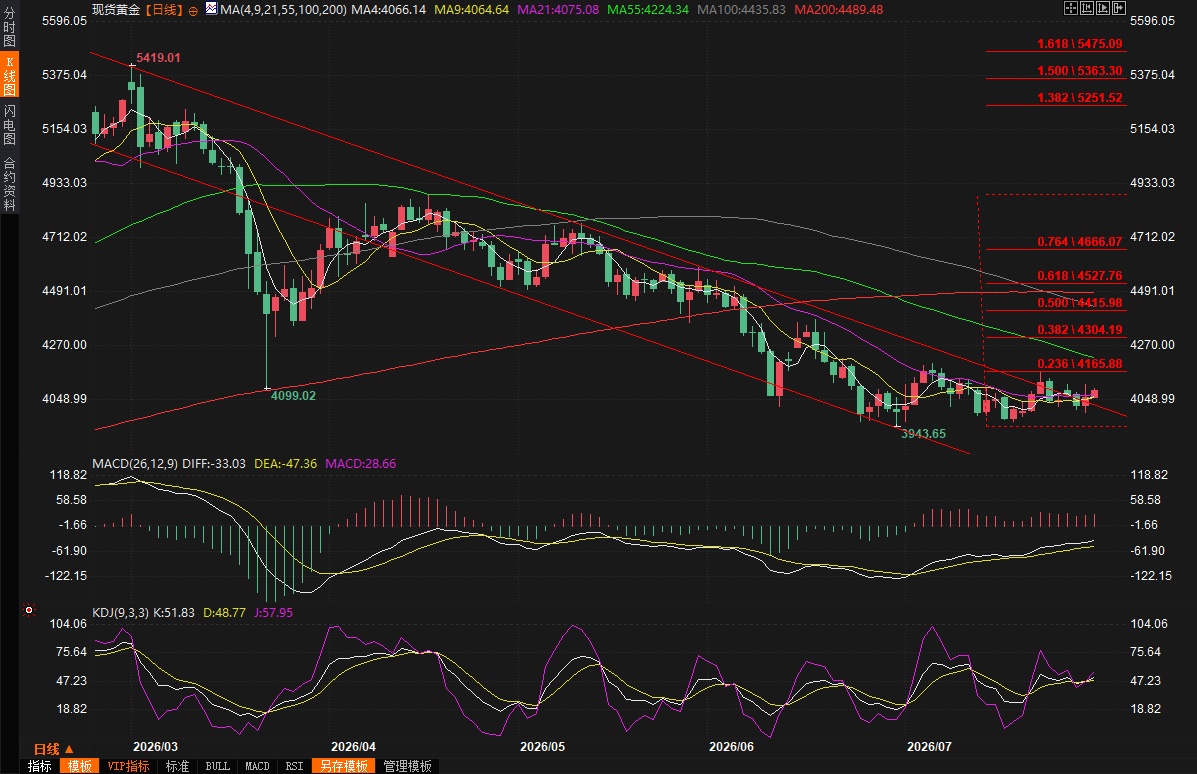Select Fibonacci level 0.618 \ 4527.76
The image size is (1197, 774).
point(1079,276)
